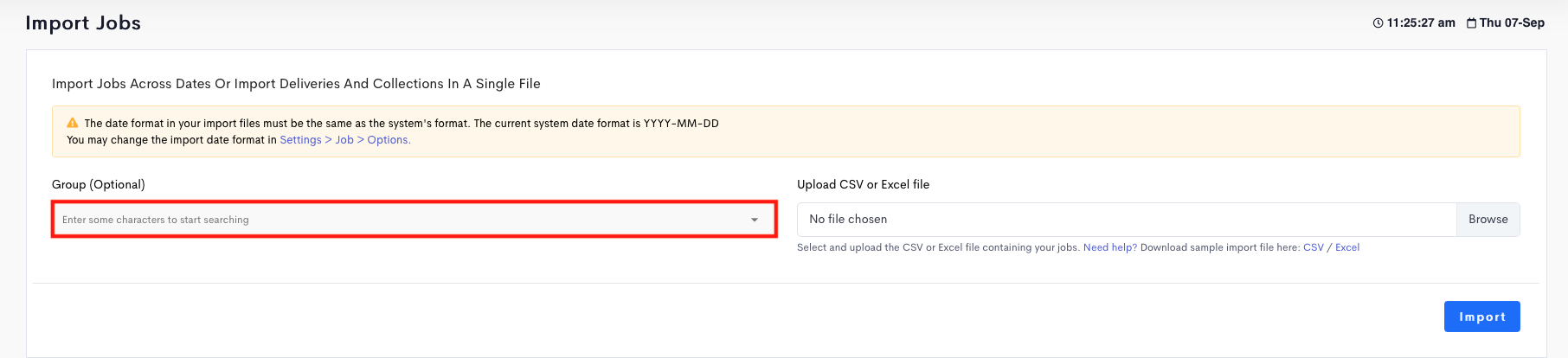Click the blue Import button
The width and height of the screenshot is (1568, 358).
point(1482,316)
